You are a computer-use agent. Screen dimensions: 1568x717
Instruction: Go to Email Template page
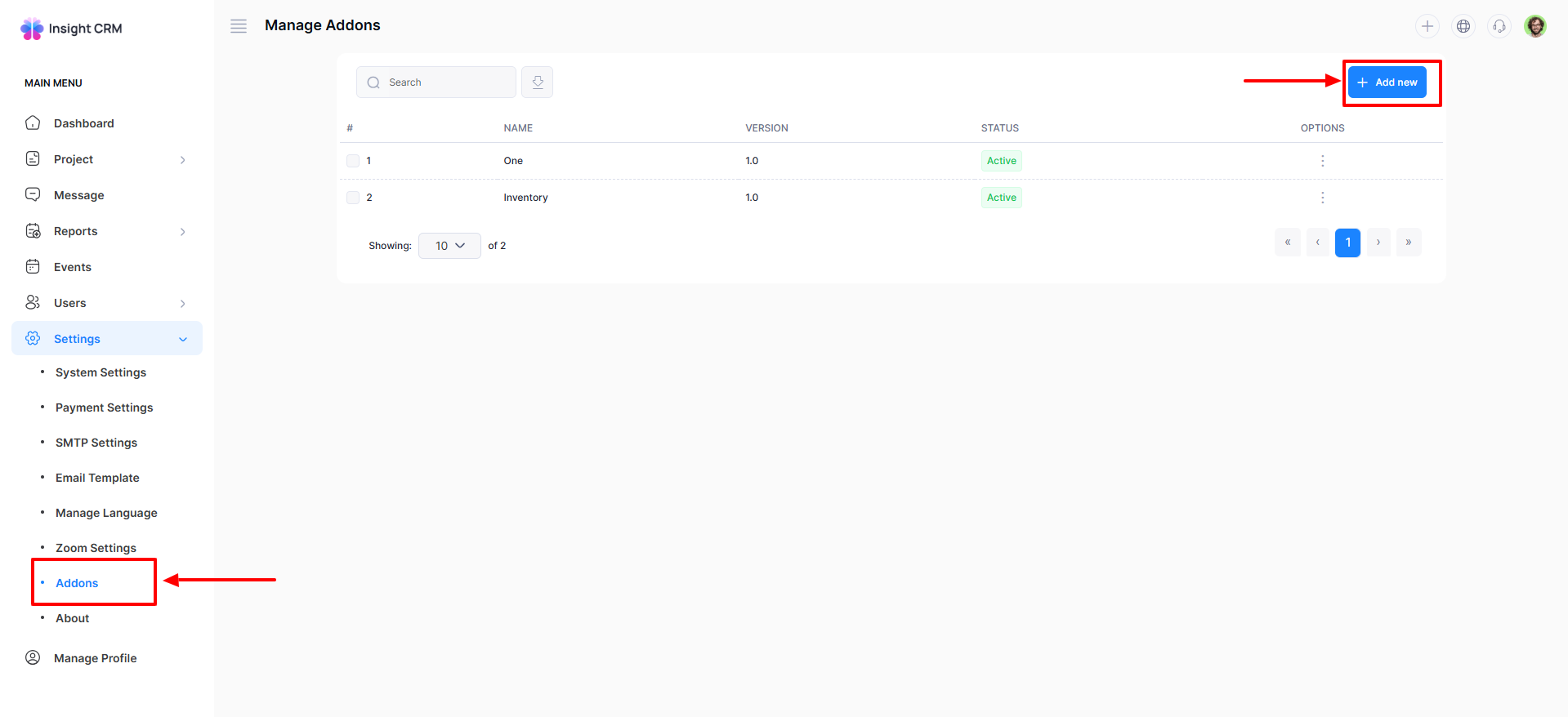(97, 478)
